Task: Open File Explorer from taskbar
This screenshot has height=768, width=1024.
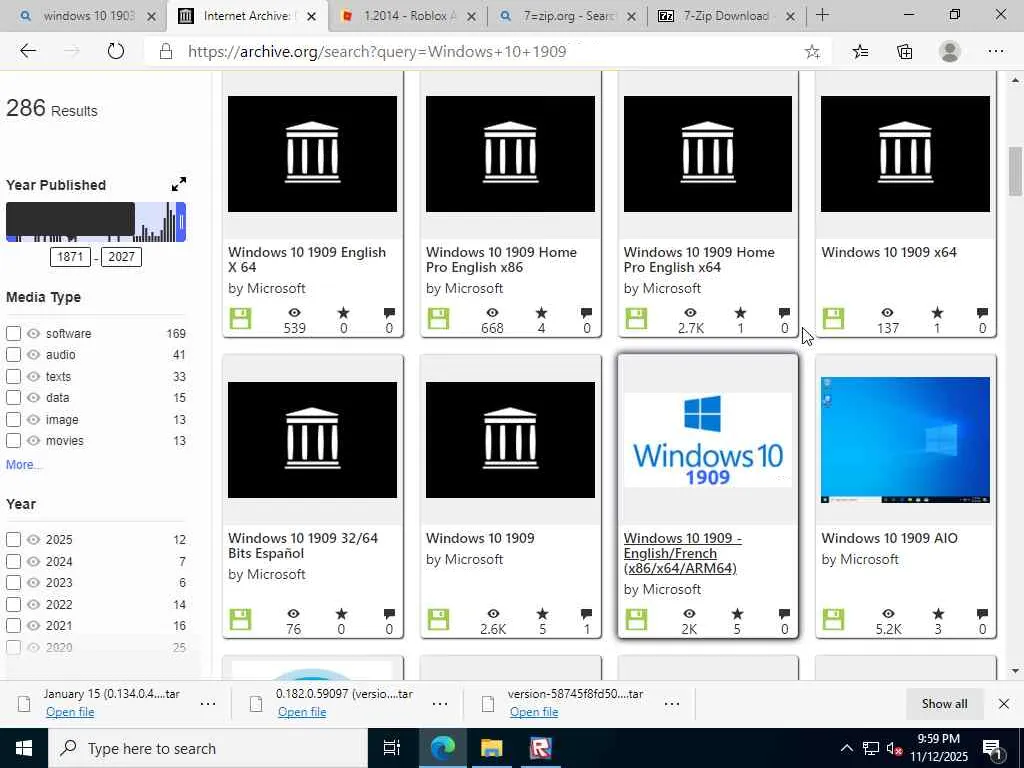Action: point(491,748)
